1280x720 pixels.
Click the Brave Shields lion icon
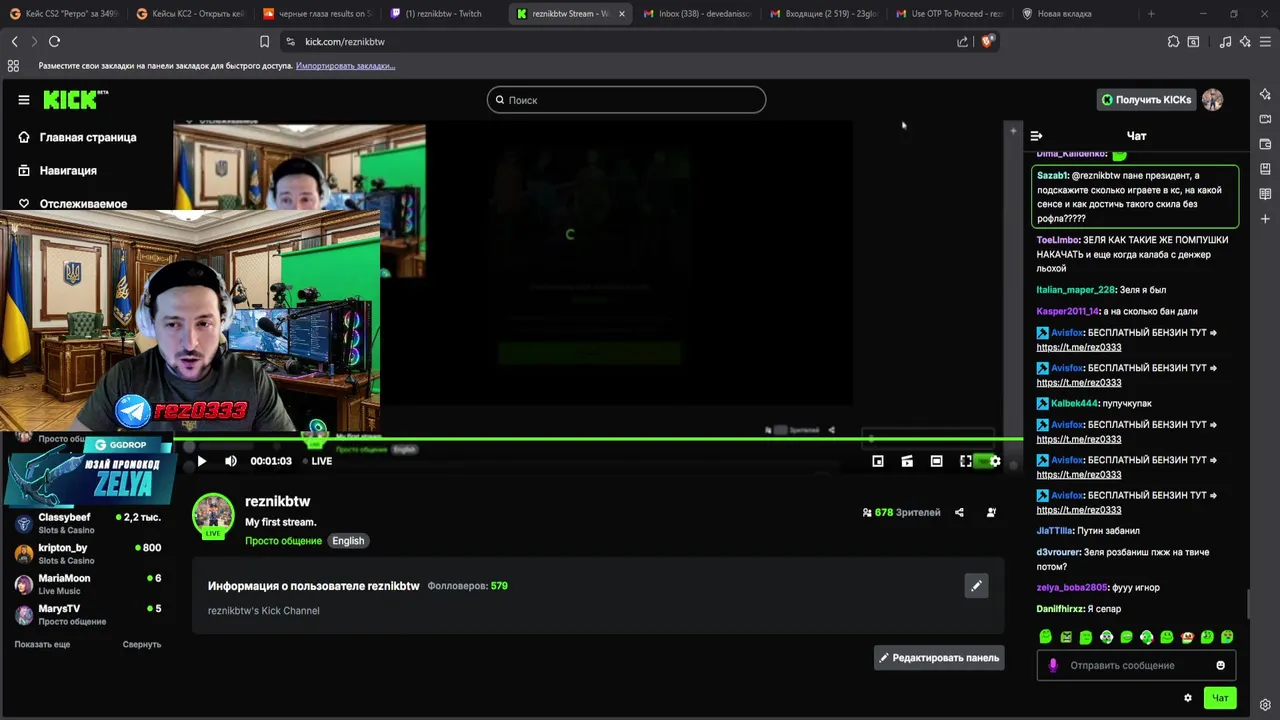tap(989, 41)
